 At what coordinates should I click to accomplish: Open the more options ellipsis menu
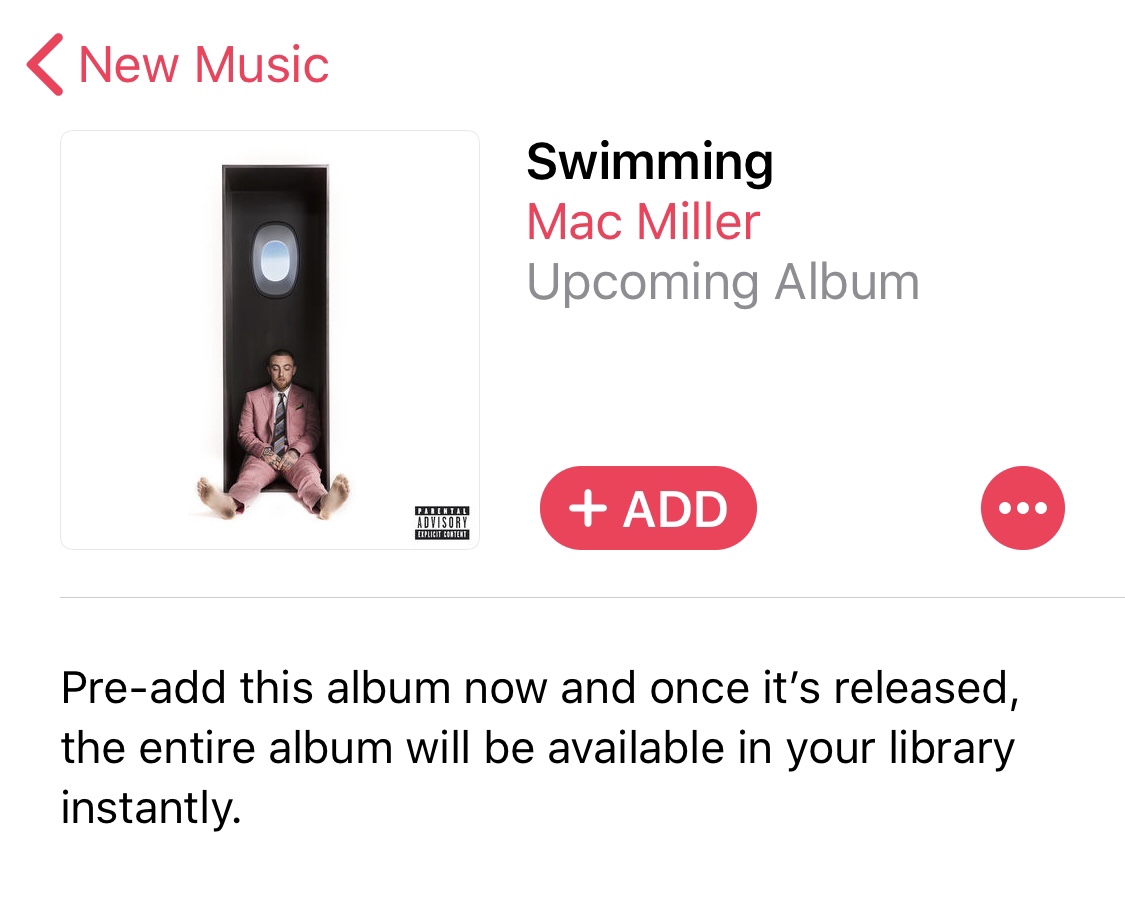(x=1022, y=508)
